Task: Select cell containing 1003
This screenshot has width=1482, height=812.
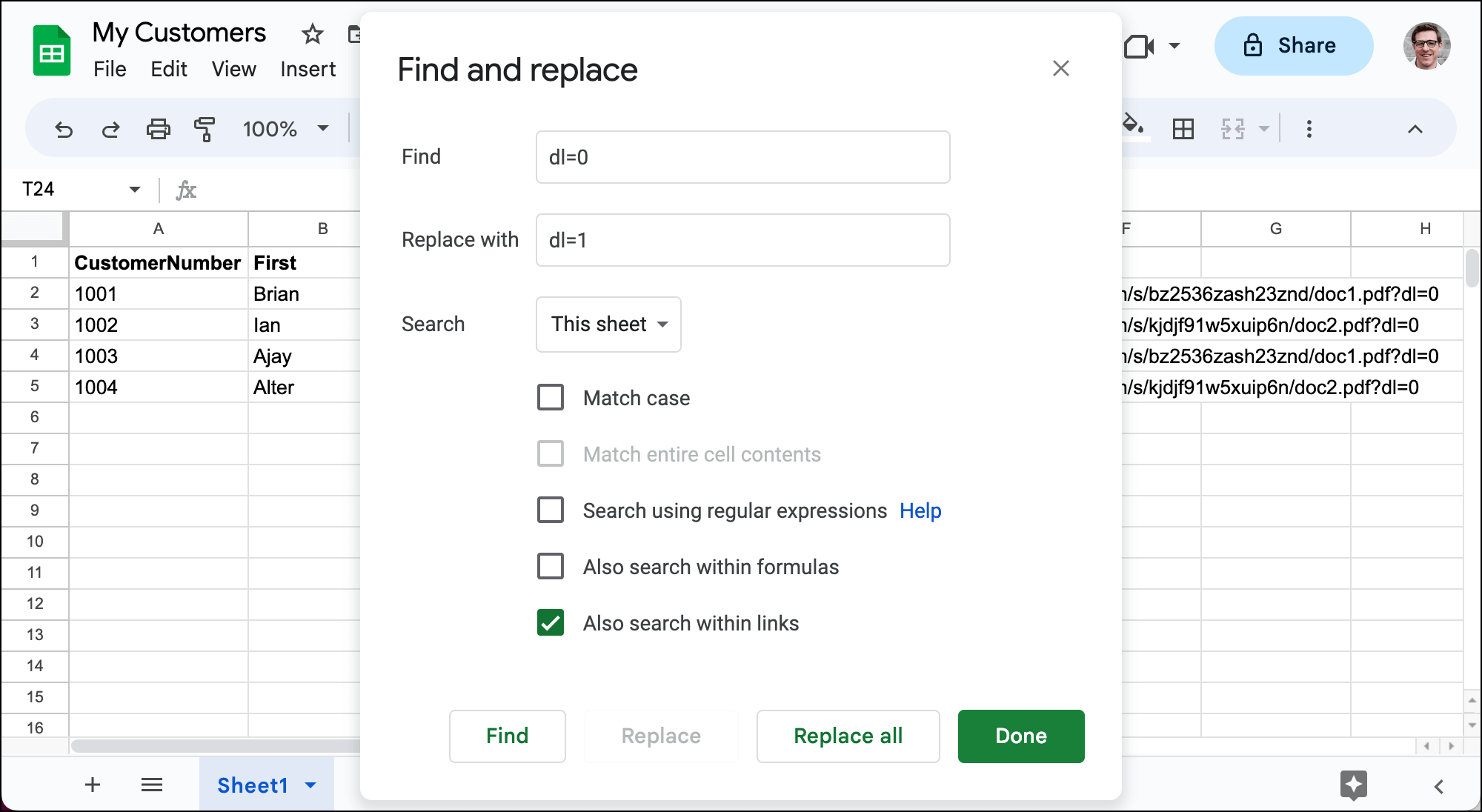Action: coord(158,356)
